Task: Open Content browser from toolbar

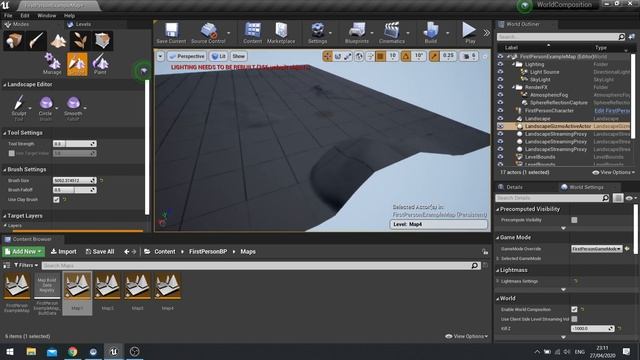Action: pyautogui.click(x=253, y=33)
